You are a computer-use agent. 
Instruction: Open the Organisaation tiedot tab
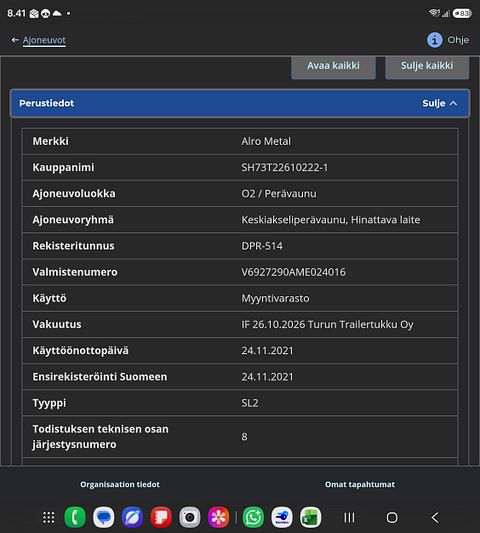pyautogui.click(x=120, y=484)
